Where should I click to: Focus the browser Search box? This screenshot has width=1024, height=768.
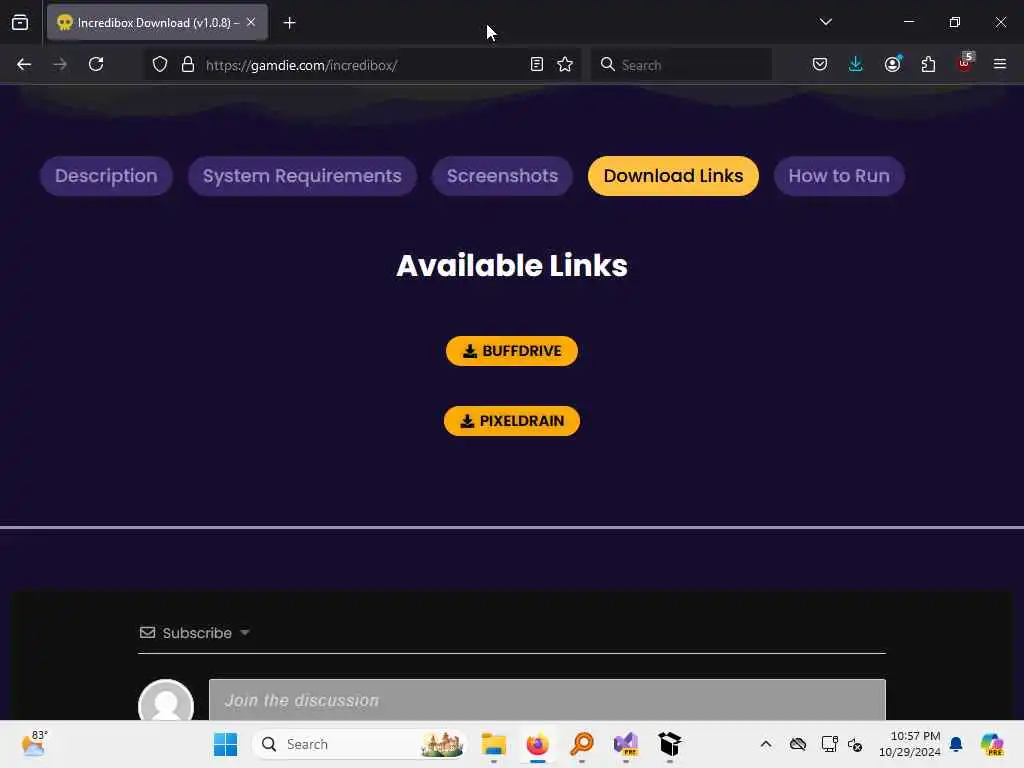681,65
